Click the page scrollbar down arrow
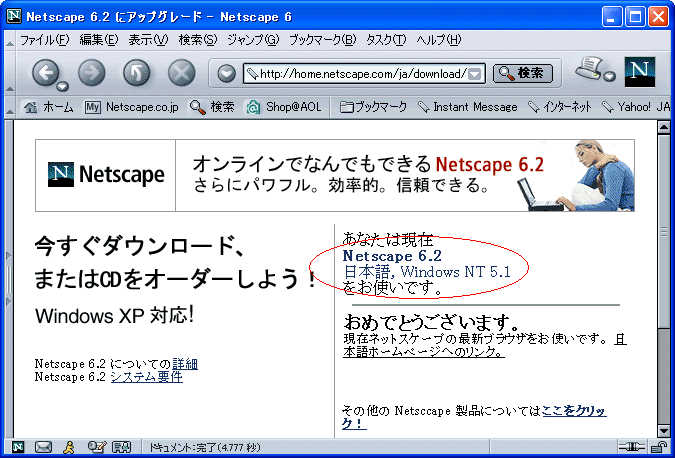This screenshot has height=458, width=675. 663,430
